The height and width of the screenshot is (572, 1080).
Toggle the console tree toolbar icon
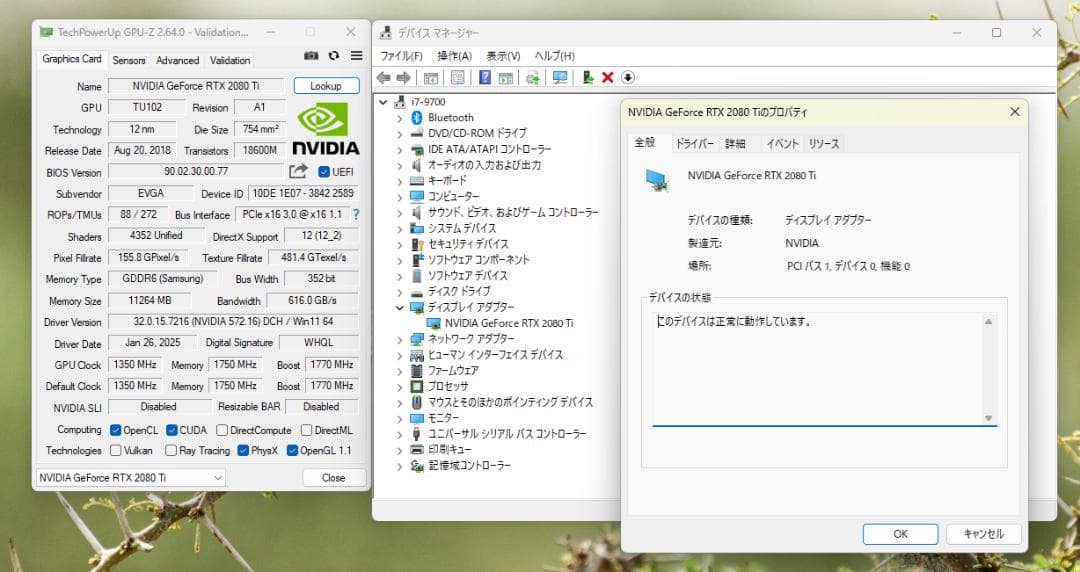[431, 78]
